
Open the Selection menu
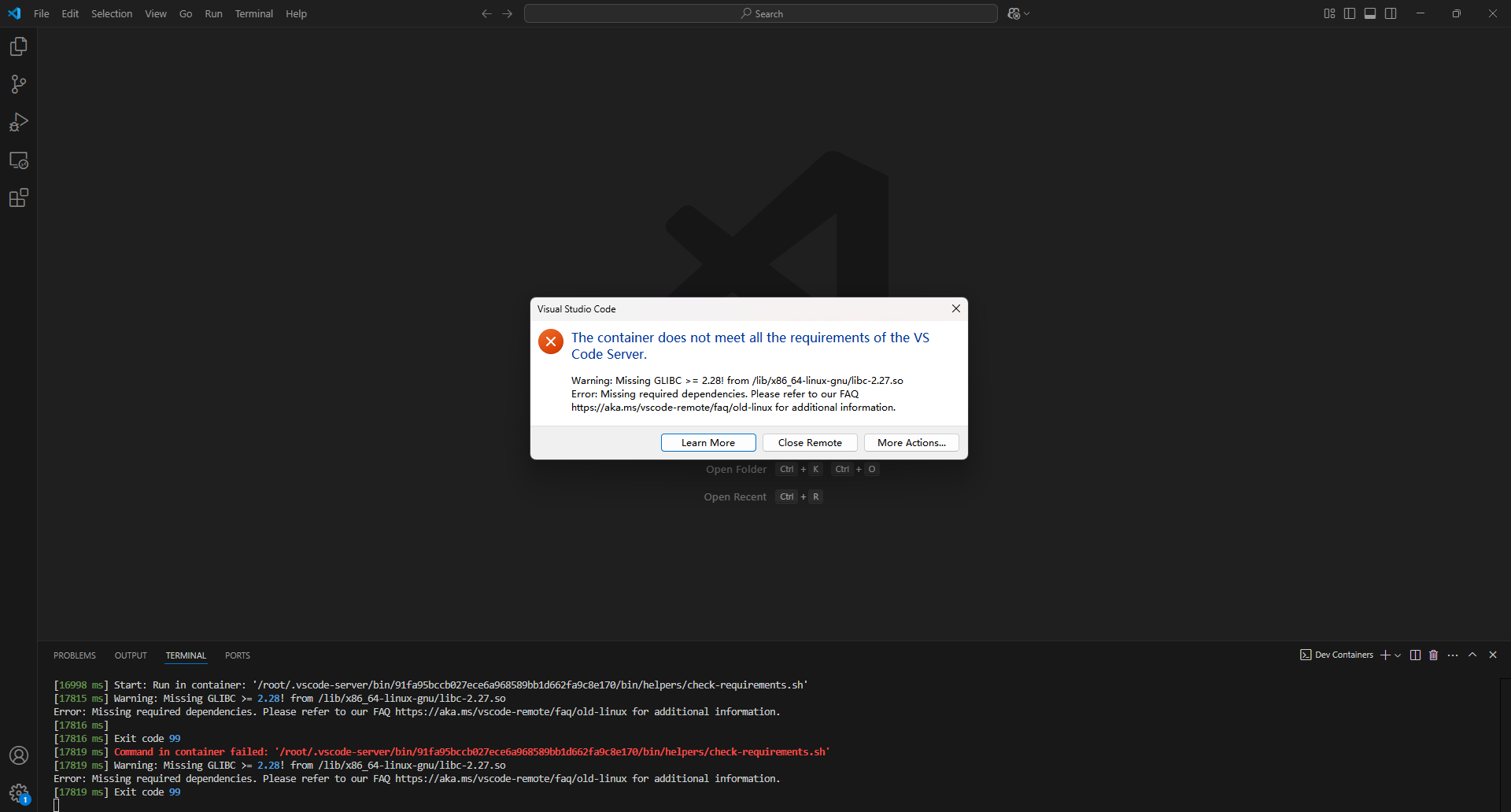click(112, 13)
